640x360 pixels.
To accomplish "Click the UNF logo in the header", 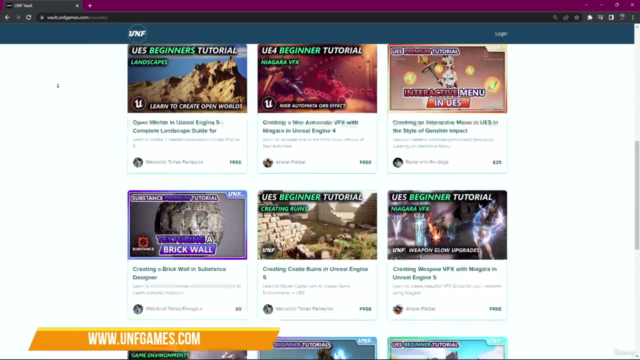I will coord(137,33).
